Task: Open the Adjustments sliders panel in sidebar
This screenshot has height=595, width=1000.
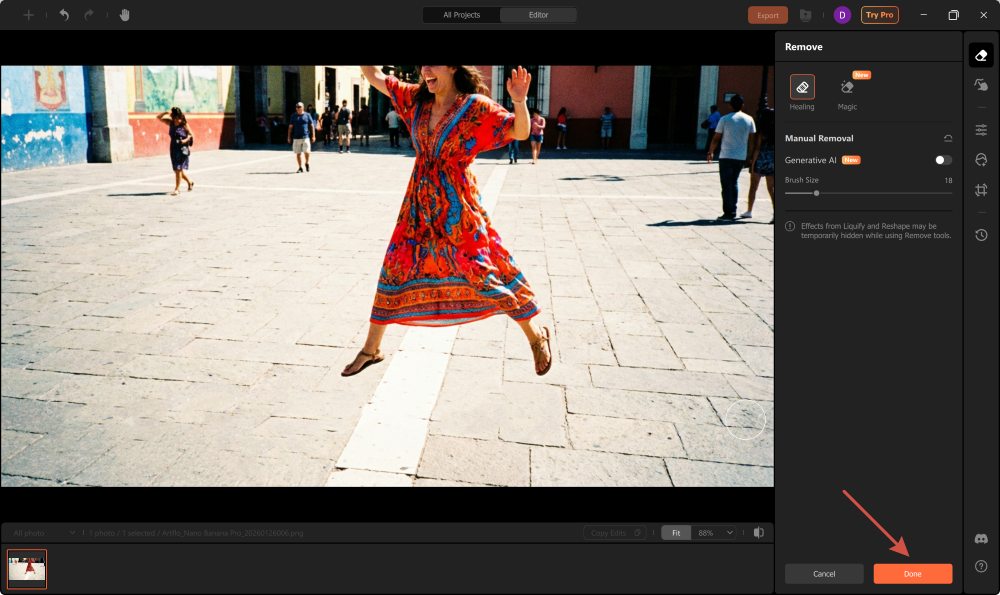Action: tap(981, 130)
